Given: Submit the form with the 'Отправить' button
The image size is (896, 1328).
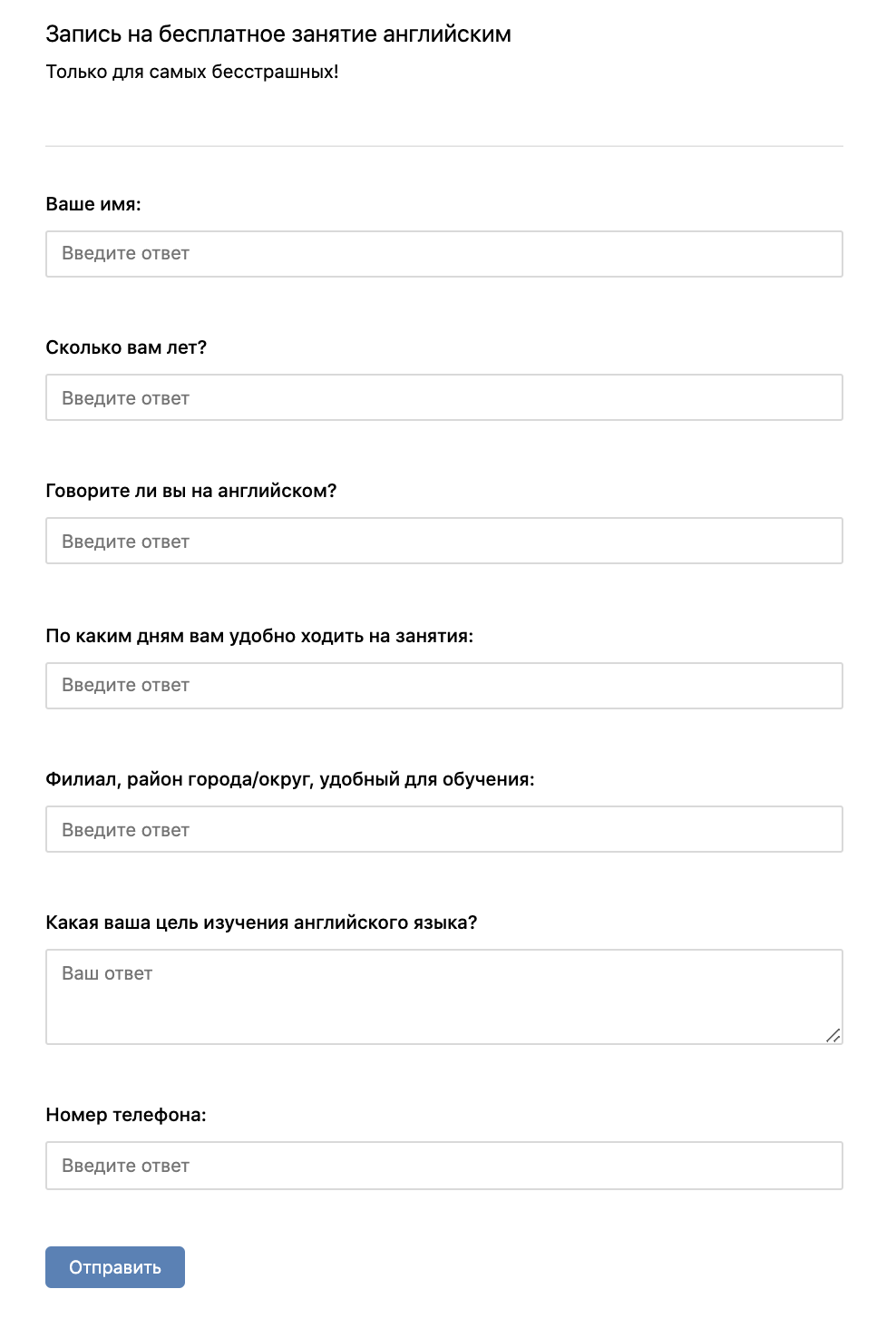Looking at the screenshot, I should 115,1267.
